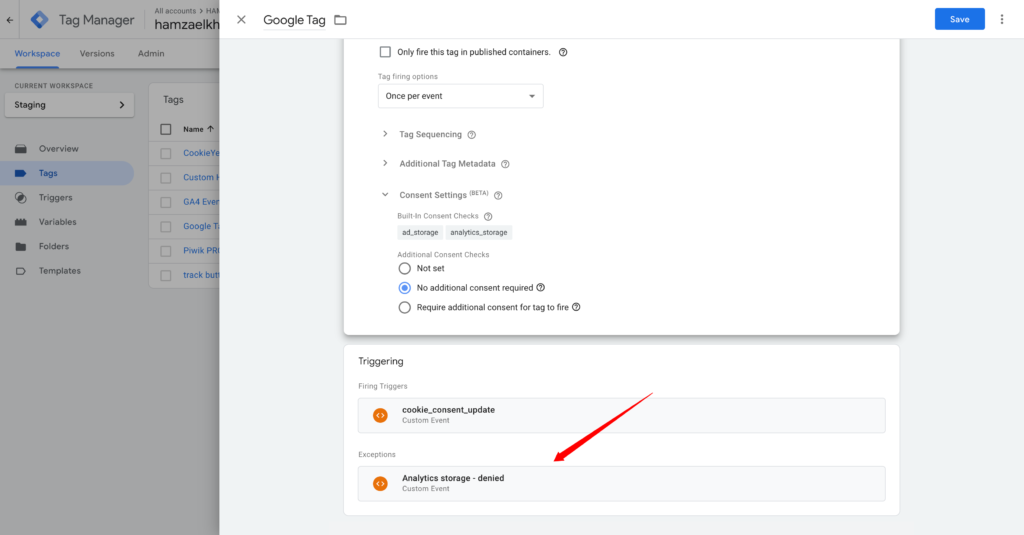Open the Triggers page in sidebar
This screenshot has width=1024, height=535.
(x=55, y=198)
